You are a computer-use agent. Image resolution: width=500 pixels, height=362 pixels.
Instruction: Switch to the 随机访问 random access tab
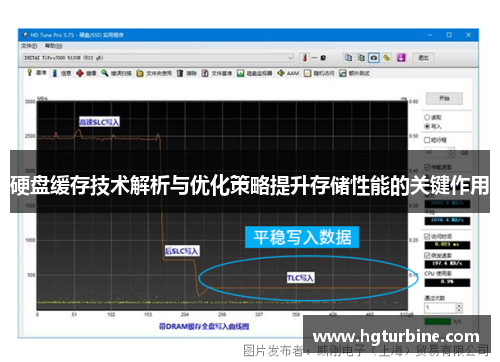(319, 73)
